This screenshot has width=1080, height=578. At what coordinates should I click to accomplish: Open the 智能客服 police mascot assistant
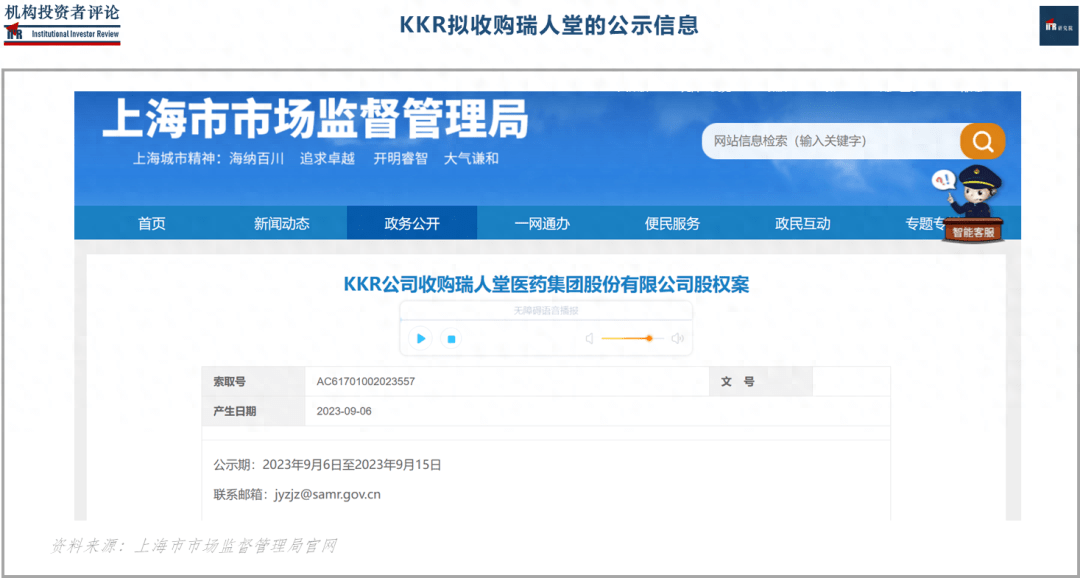(x=972, y=206)
